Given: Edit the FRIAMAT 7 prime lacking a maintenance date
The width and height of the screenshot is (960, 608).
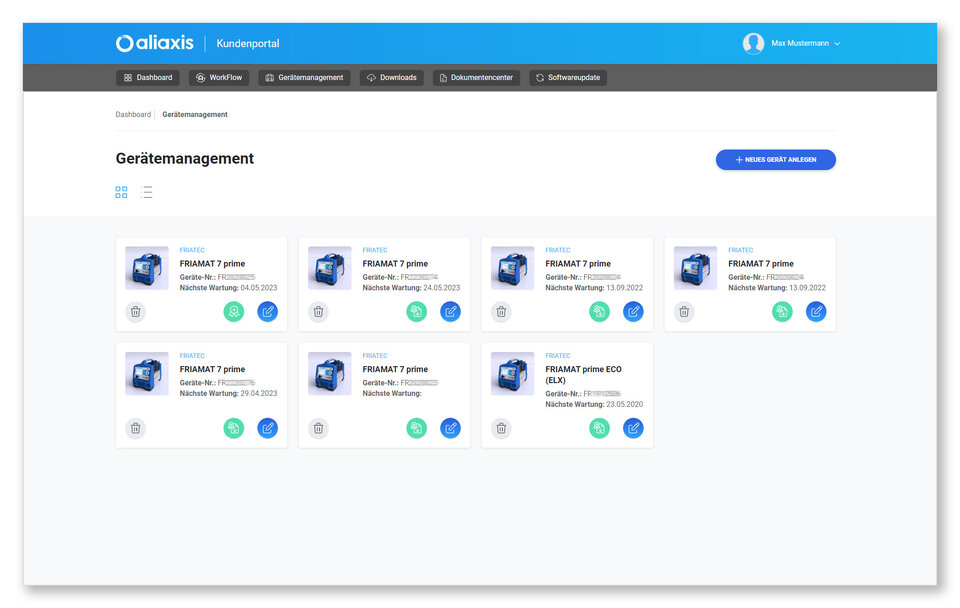Looking at the screenshot, I should coord(451,428).
